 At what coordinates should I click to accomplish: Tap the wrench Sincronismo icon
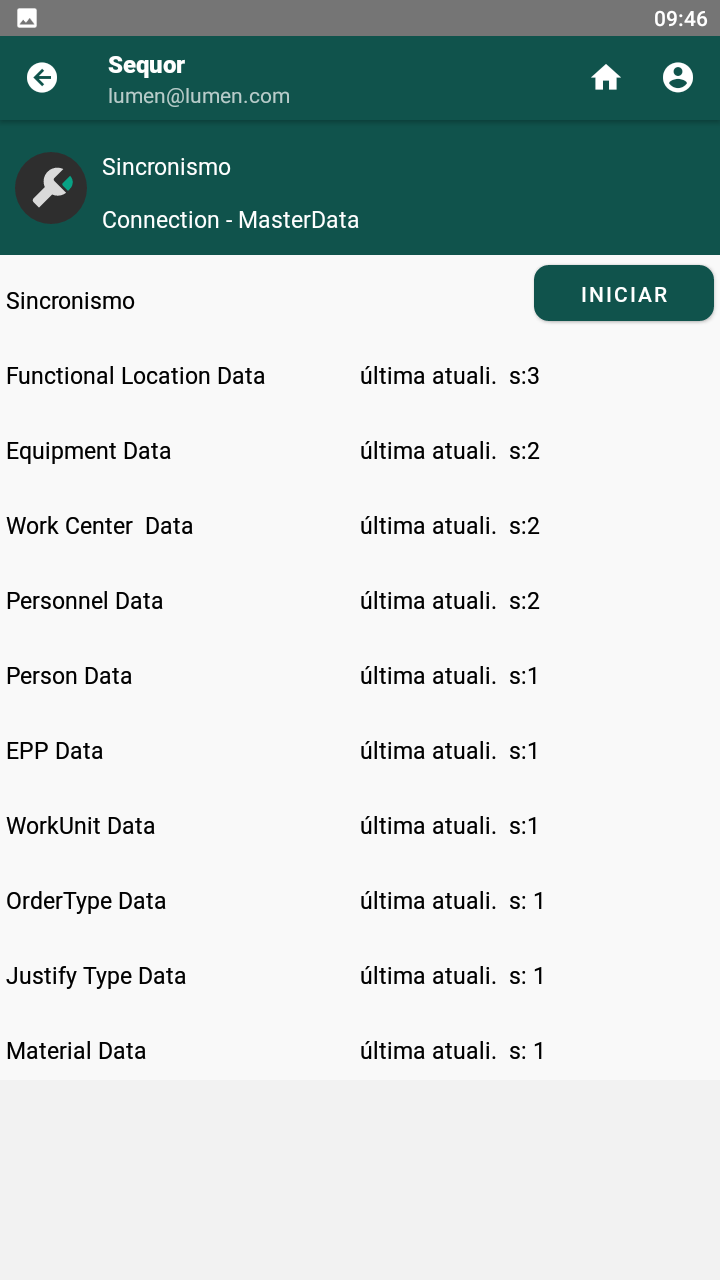tap(51, 188)
